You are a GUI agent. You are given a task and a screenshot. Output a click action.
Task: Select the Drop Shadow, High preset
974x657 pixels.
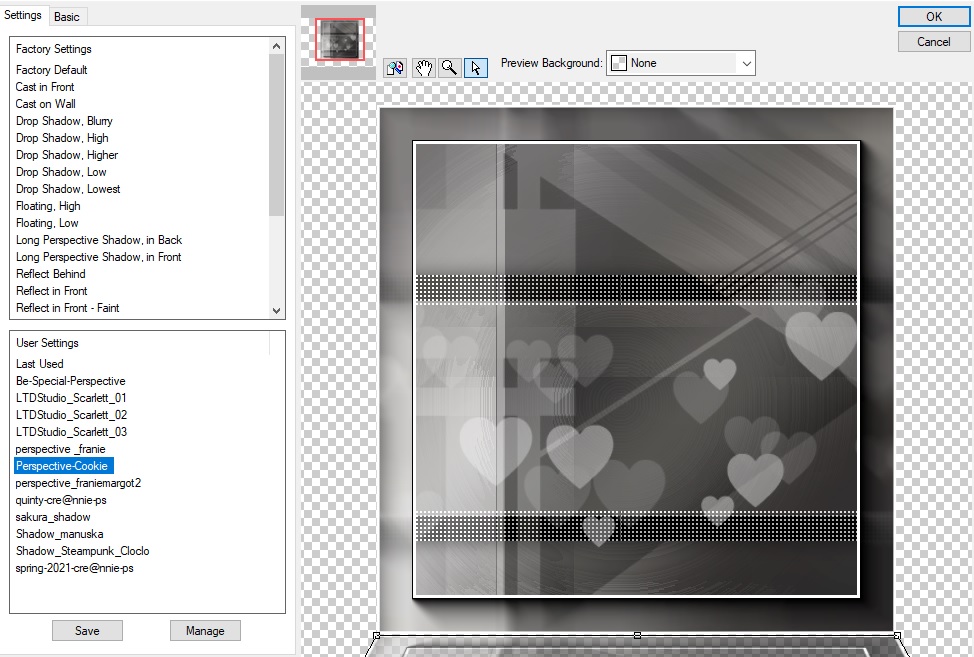[62, 138]
